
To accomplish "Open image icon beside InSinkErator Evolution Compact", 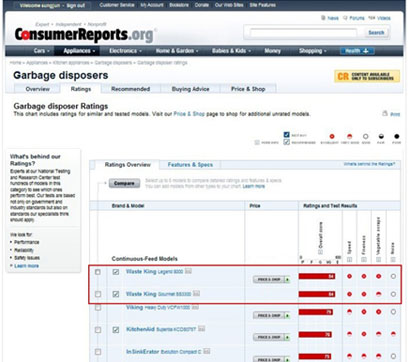I will [207, 351].
